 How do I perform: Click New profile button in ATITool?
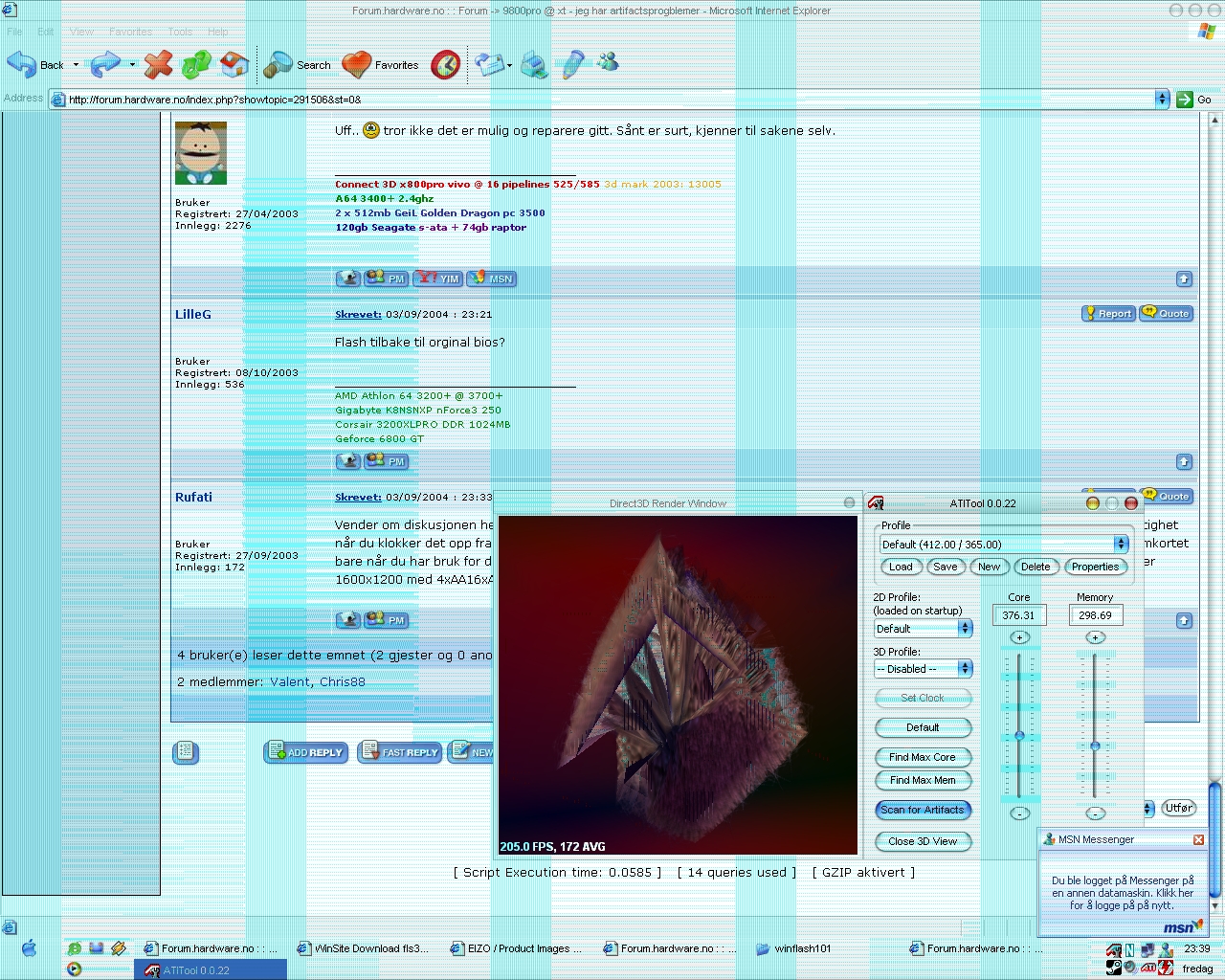coord(989,567)
